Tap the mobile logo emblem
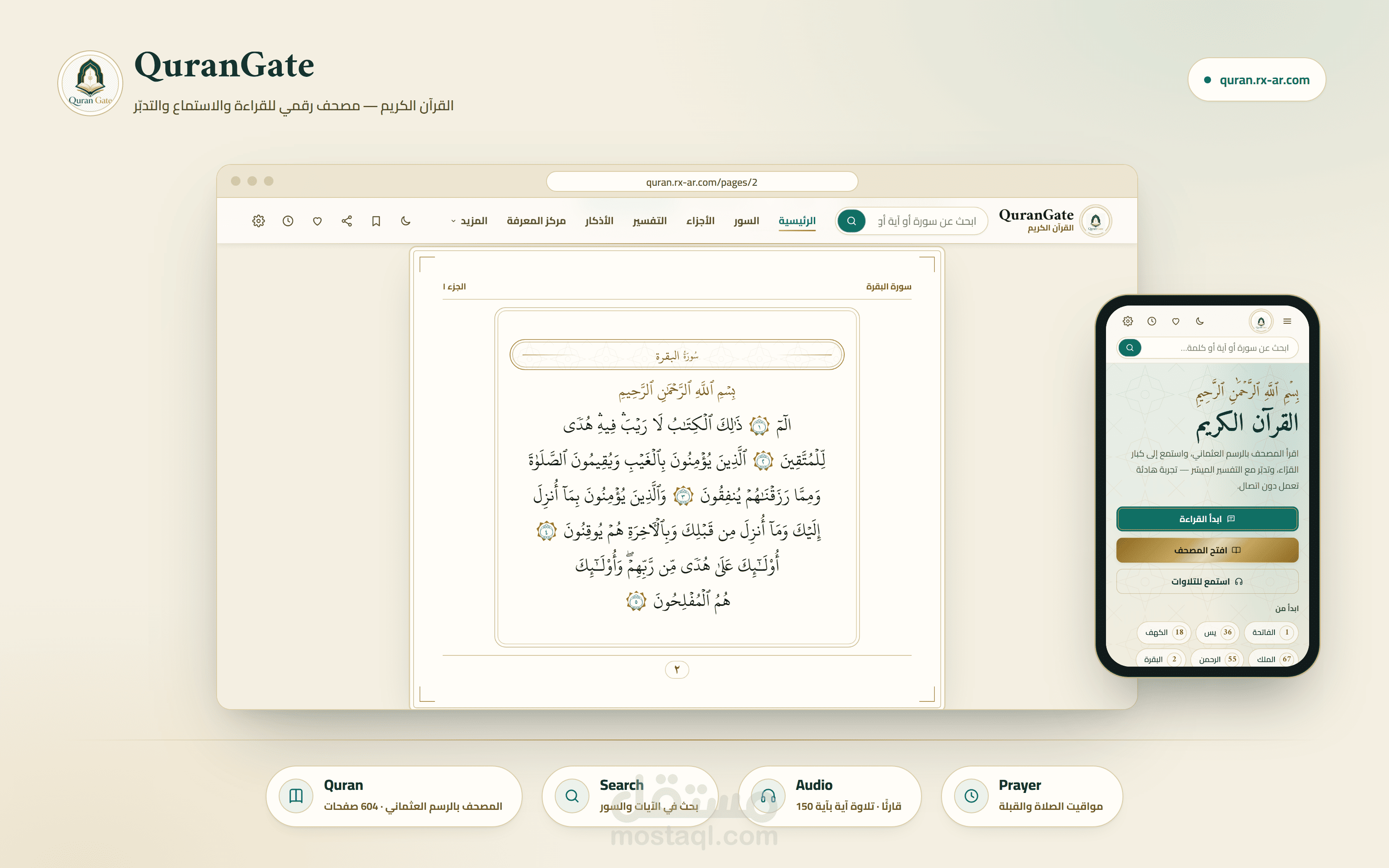This screenshot has width=1389, height=868. tap(1261, 322)
